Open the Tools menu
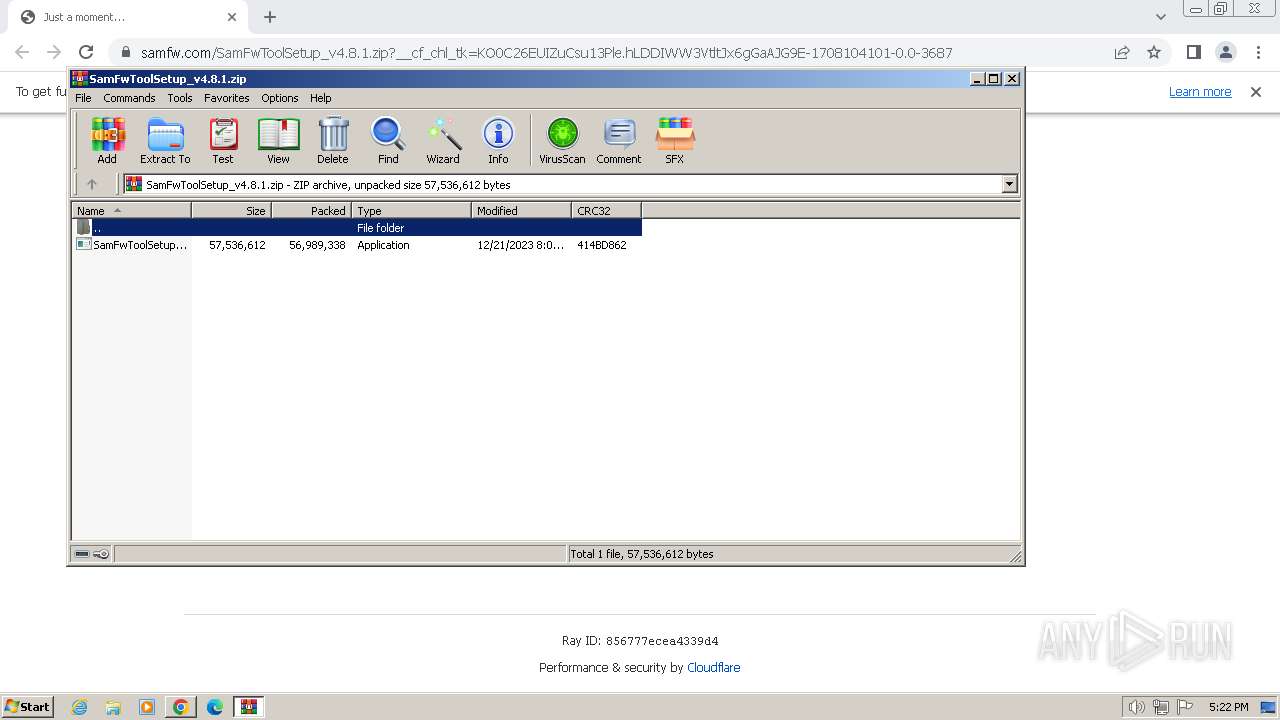The height and width of the screenshot is (720, 1280). point(180,98)
